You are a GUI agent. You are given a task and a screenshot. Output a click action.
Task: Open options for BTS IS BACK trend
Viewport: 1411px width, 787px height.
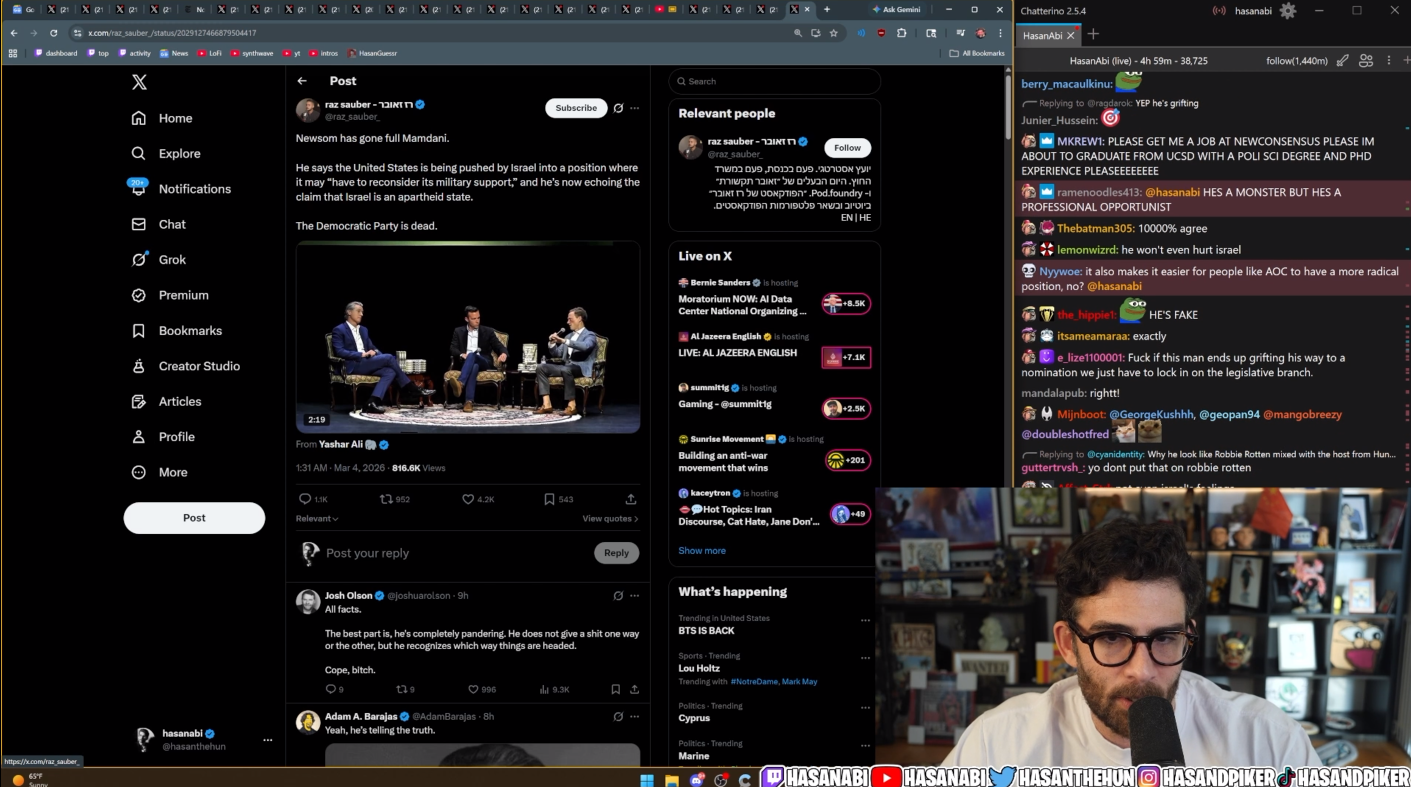point(866,620)
